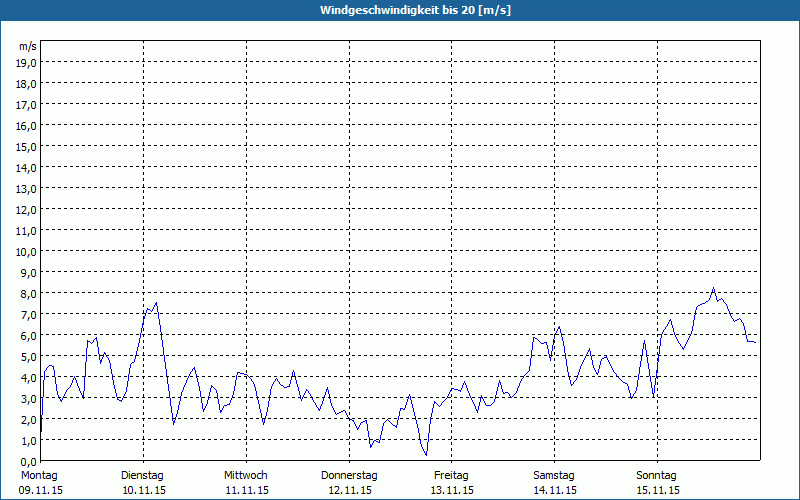
Task: Click the 15,0 y-axis tick label
Action: point(27,146)
